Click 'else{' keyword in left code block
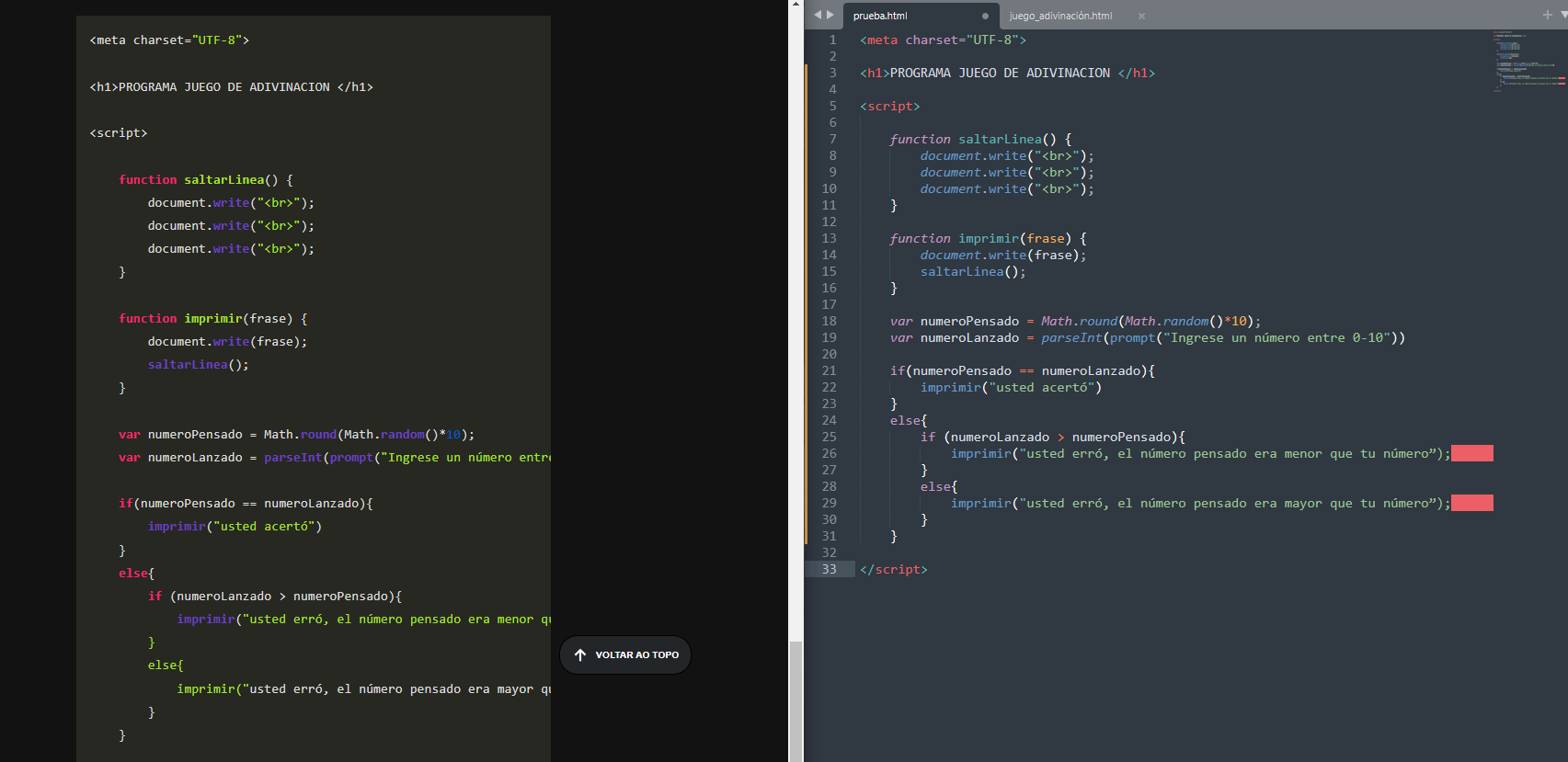This screenshot has height=762, width=1568. pos(136,573)
